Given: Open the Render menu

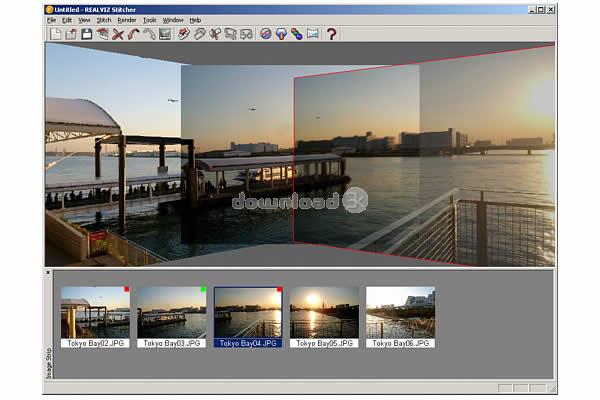Looking at the screenshot, I should [127, 20].
